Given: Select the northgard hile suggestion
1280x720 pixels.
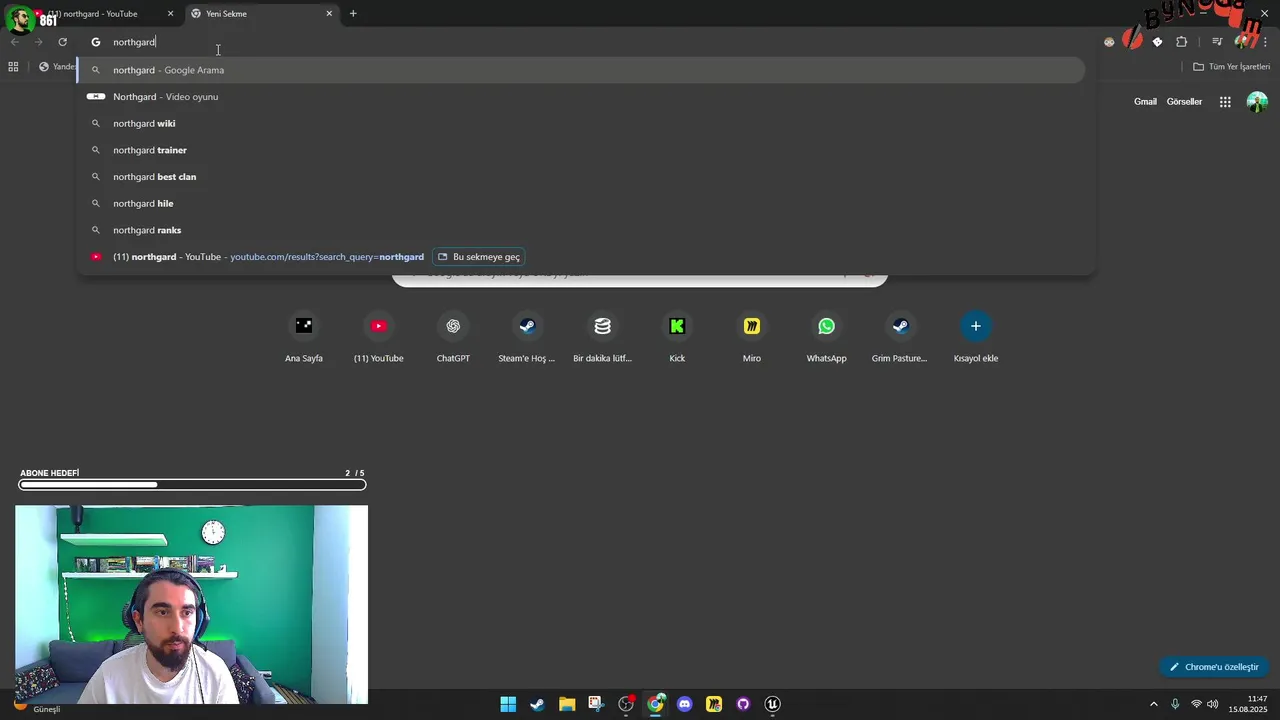Looking at the screenshot, I should [x=582, y=203].
